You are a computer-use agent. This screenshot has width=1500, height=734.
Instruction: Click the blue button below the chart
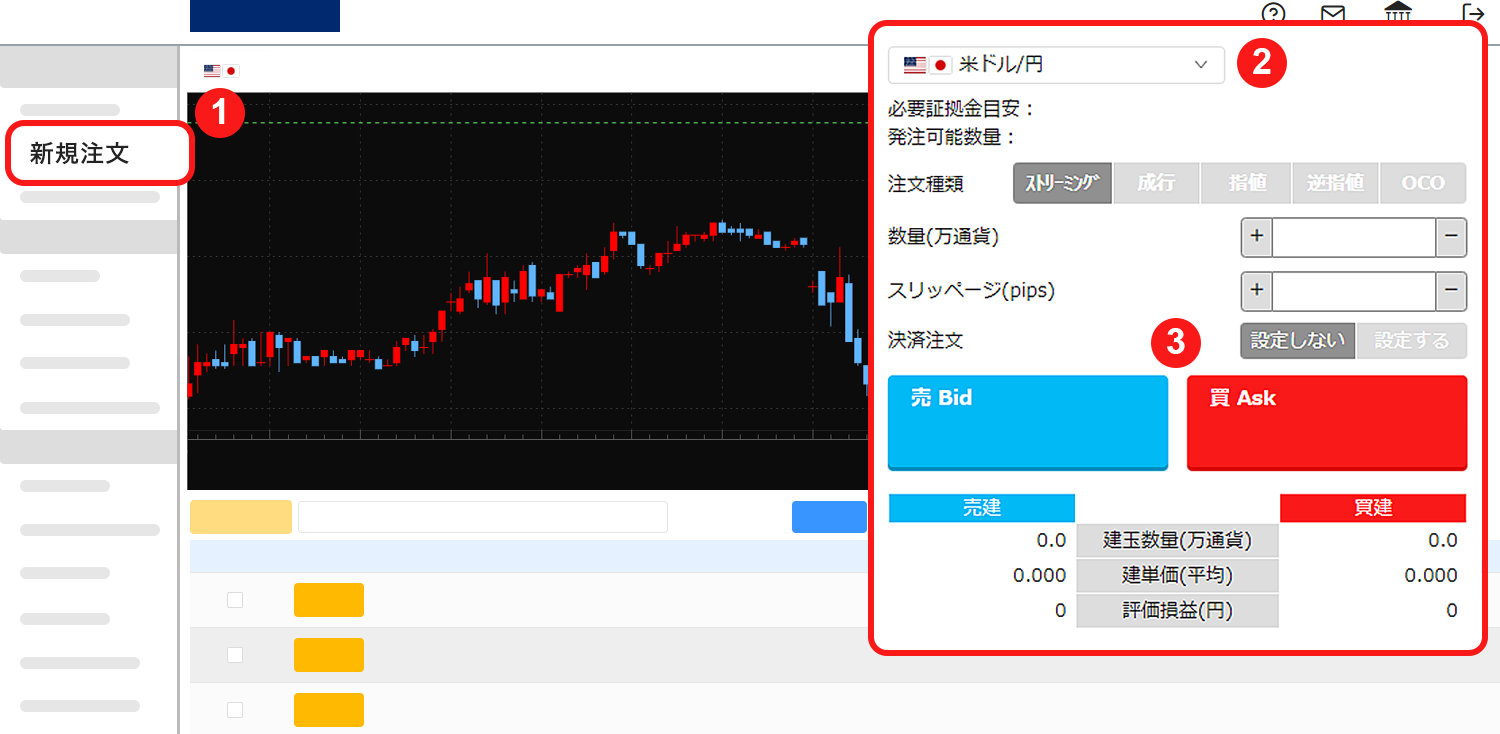coord(829,517)
